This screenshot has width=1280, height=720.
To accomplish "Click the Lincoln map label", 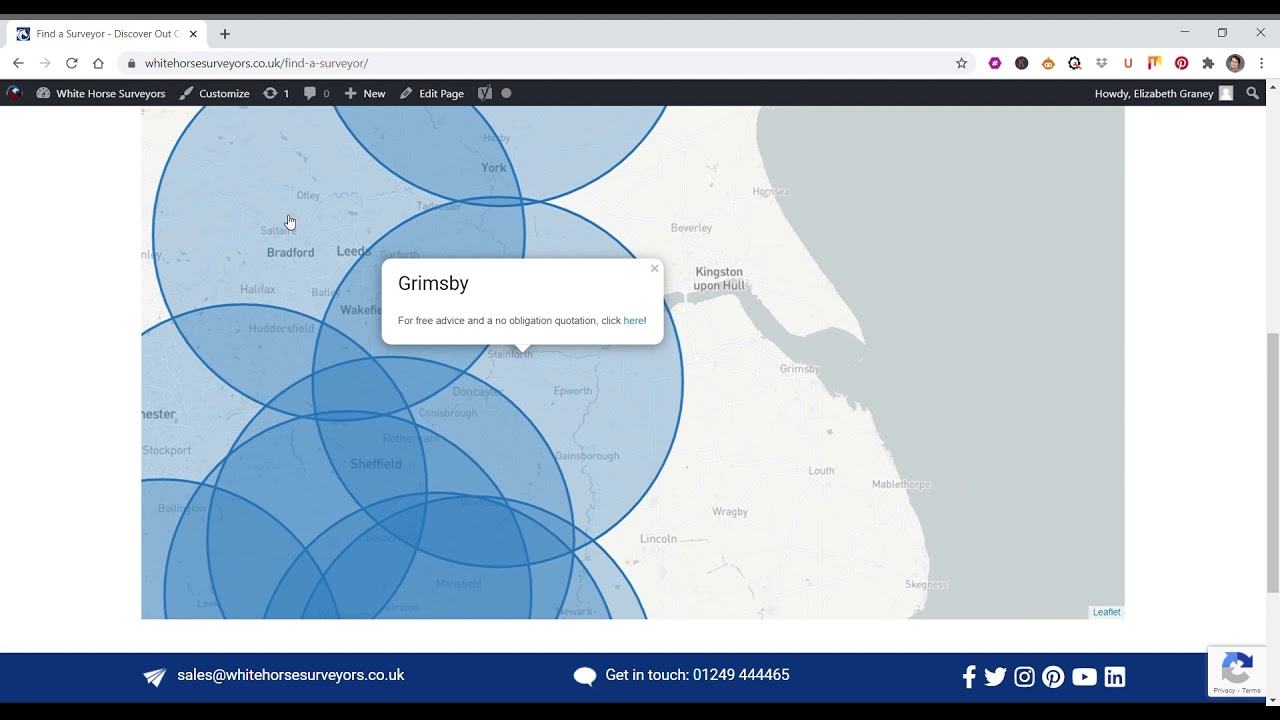I will pos(658,539).
